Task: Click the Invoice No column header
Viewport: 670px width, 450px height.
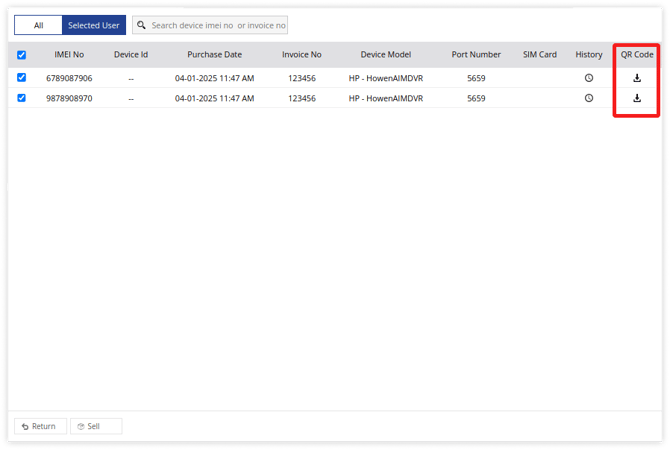Action: [301, 54]
